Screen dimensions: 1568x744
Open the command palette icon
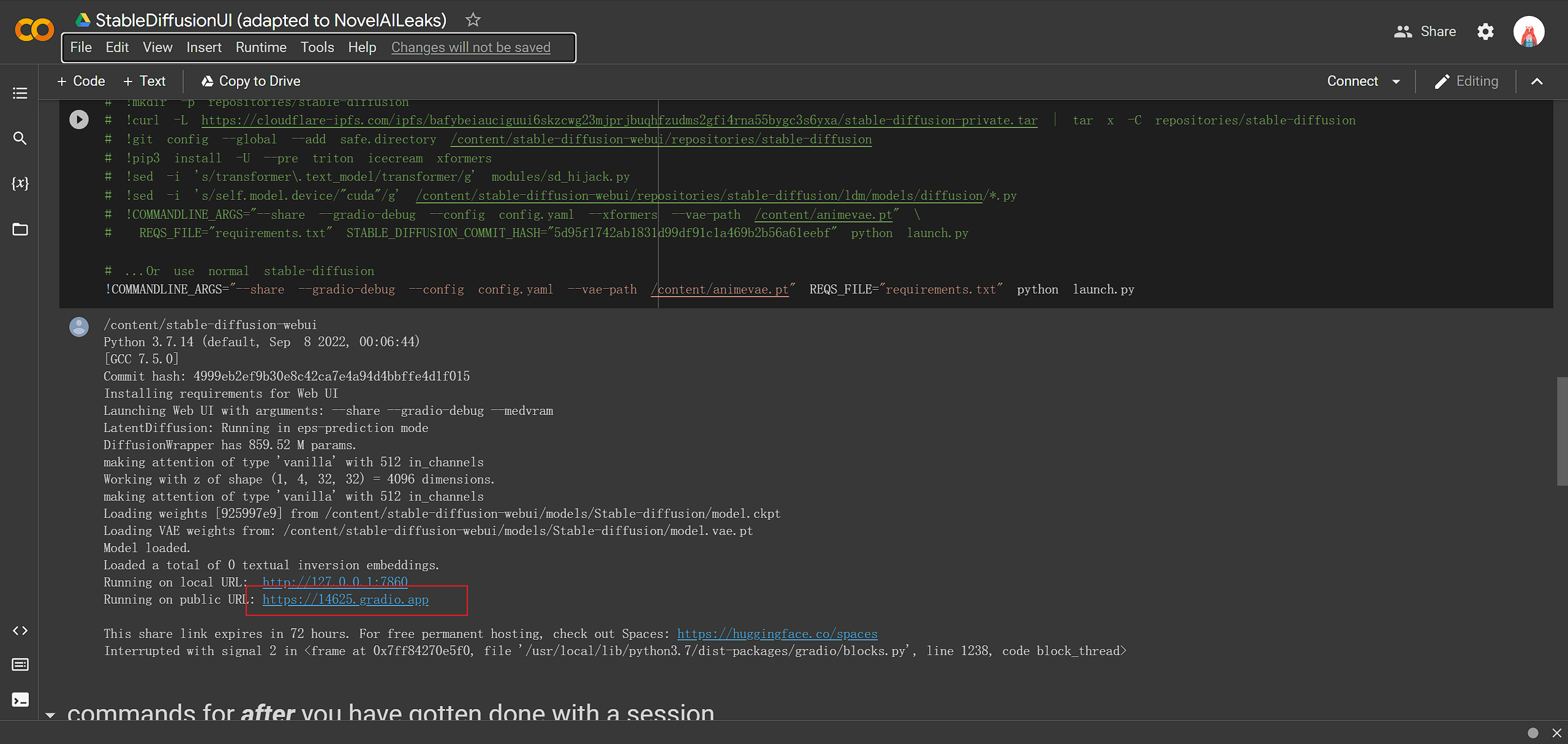[x=20, y=665]
